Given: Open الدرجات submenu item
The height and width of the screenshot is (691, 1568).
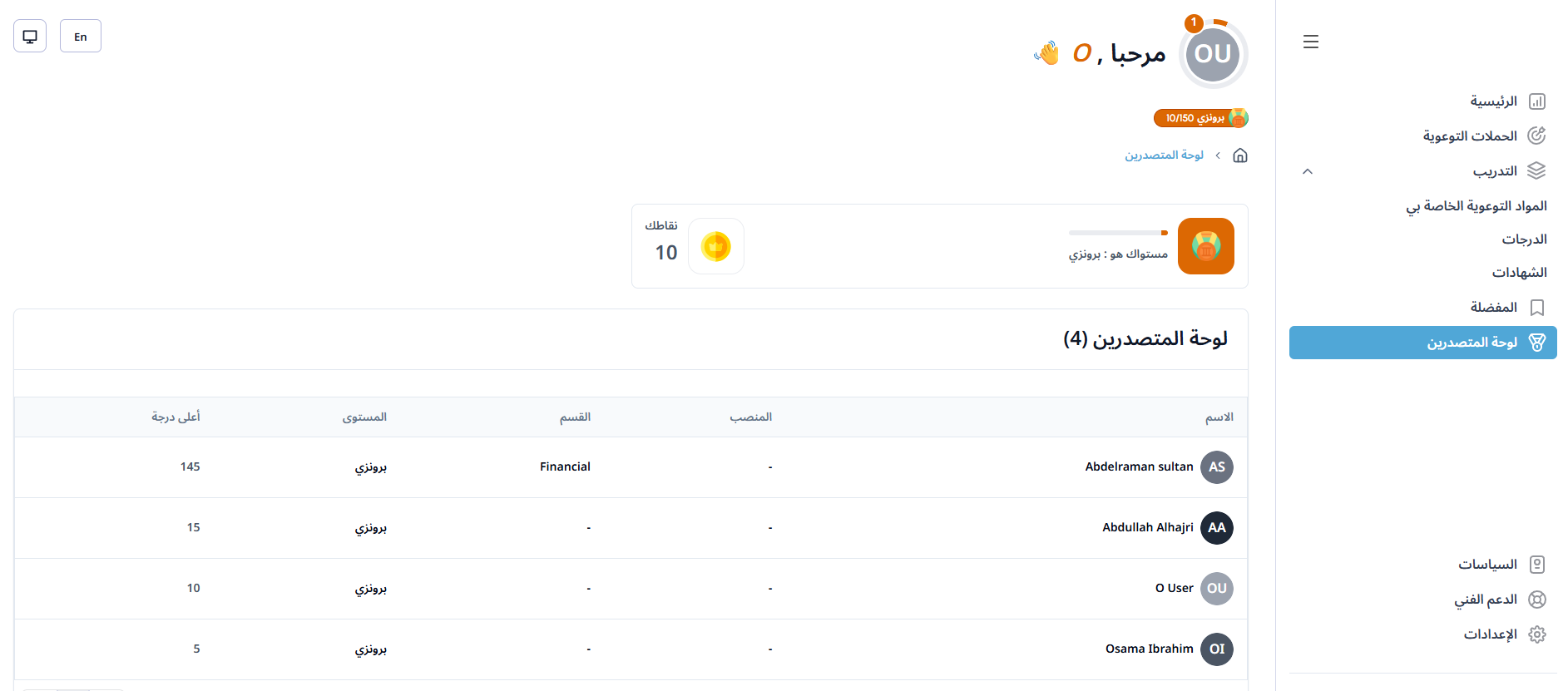Looking at the screenshot, I should pyautogui.click(x=1524, y=239).
